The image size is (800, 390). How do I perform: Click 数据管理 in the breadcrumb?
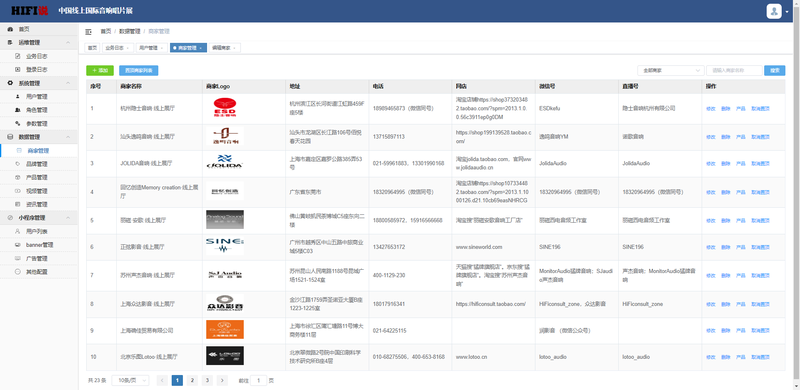130,32
